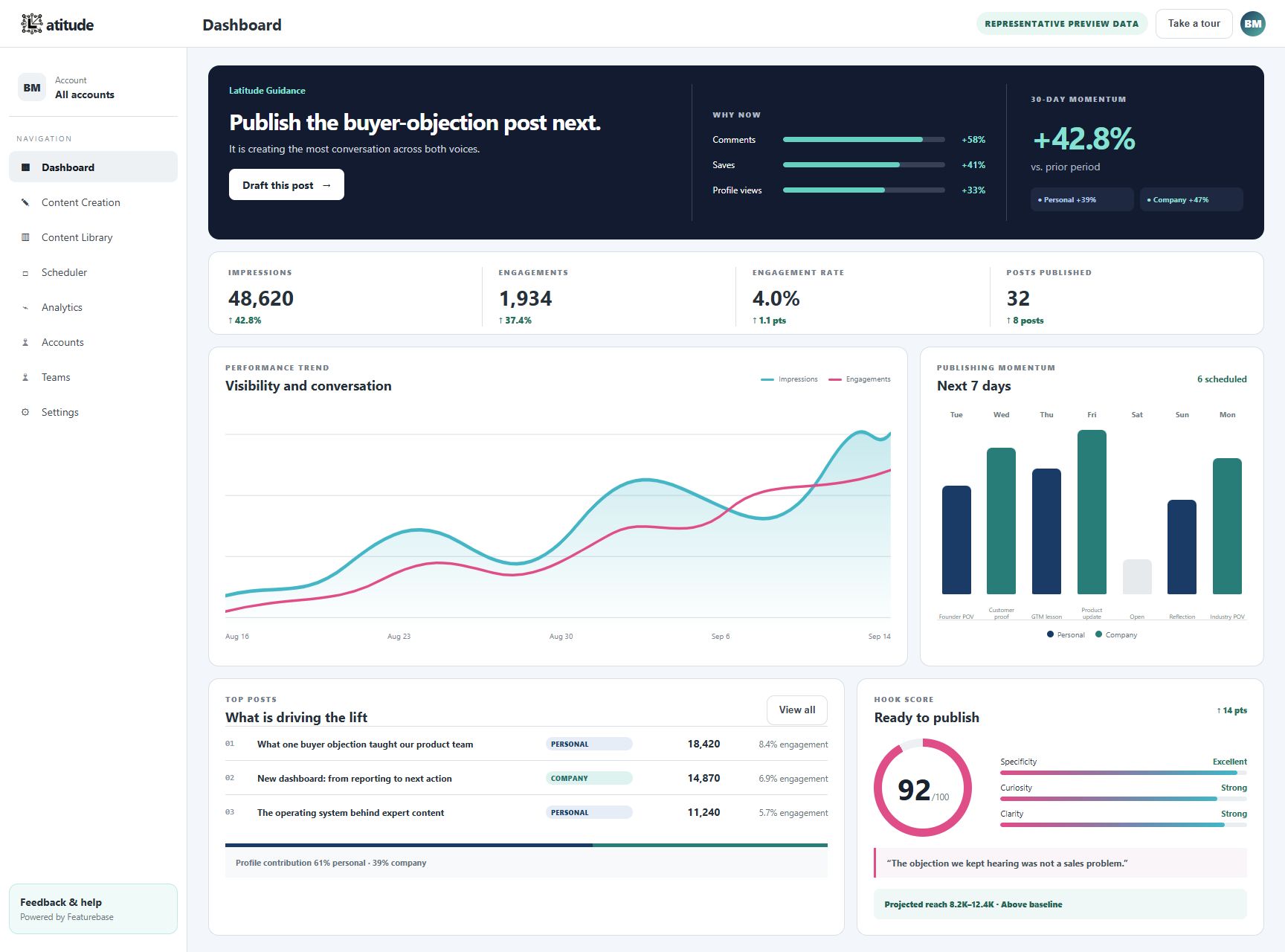This screenshot has height=952, width=1285.
Task: Open post "New dashboard: from reporting to next action"
Action: 355,778
